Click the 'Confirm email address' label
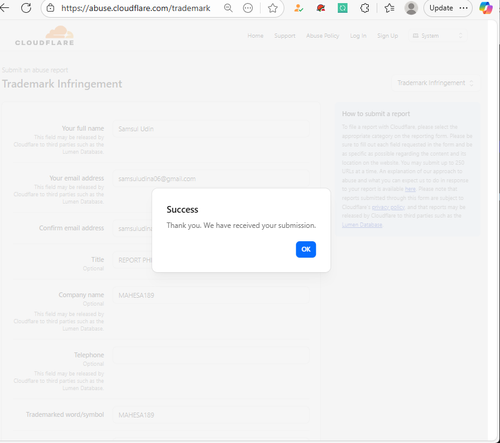The height and width of the screenshot is (443, 500). [71, 228]
